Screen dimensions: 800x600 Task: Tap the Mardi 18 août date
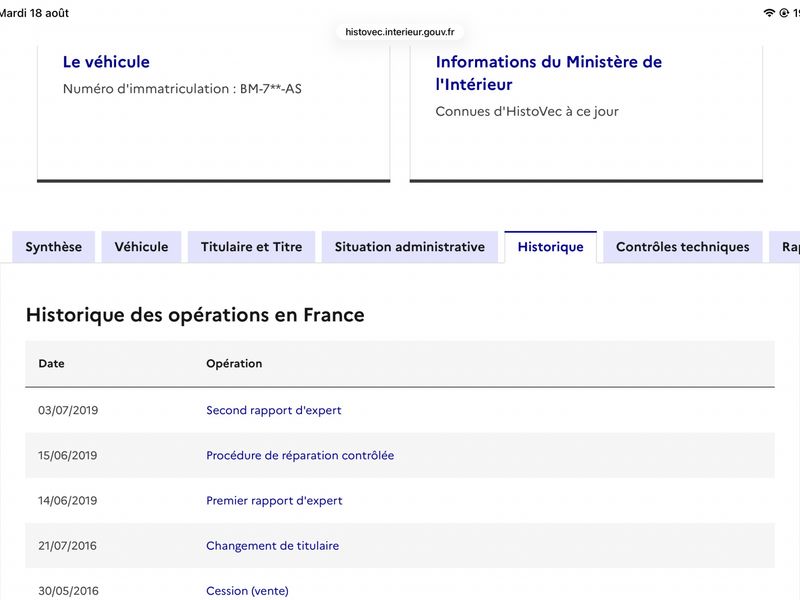pos(34,13)
